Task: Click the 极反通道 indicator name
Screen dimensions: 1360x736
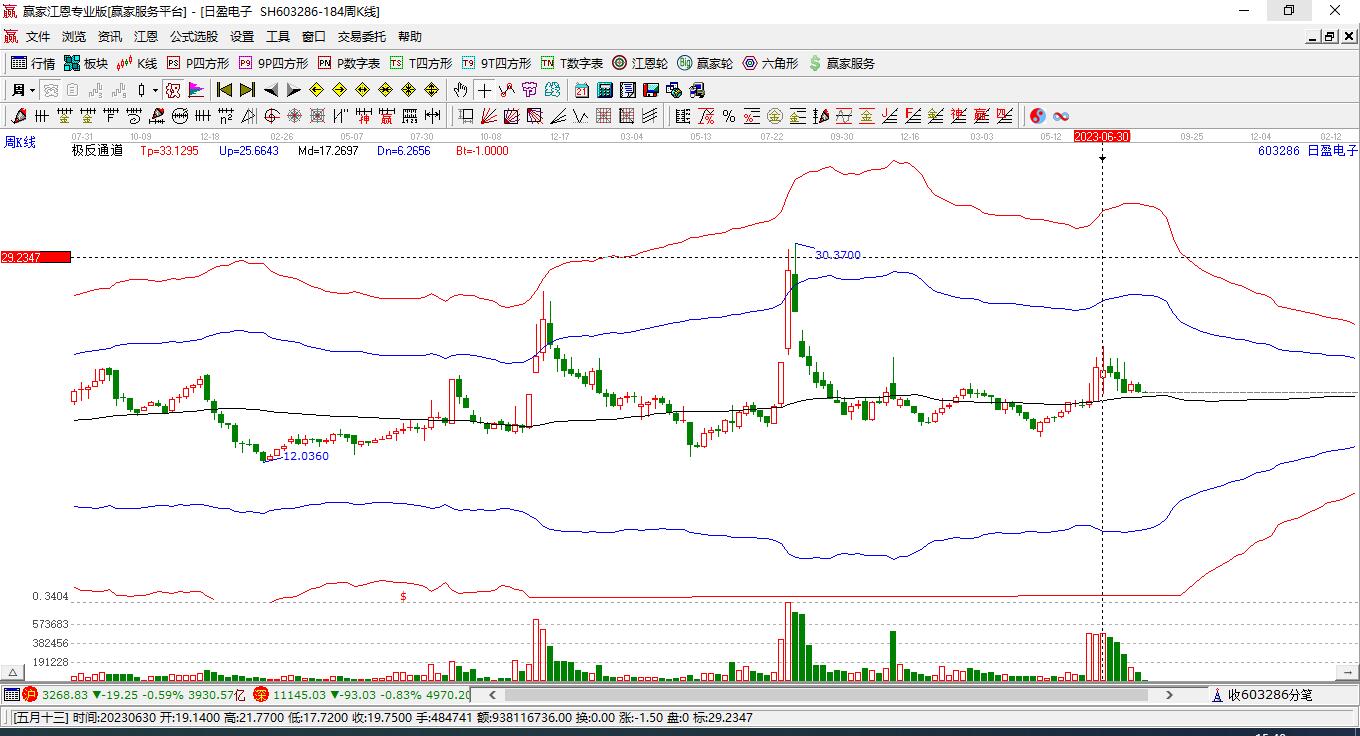Action: (x=97, y=151)
